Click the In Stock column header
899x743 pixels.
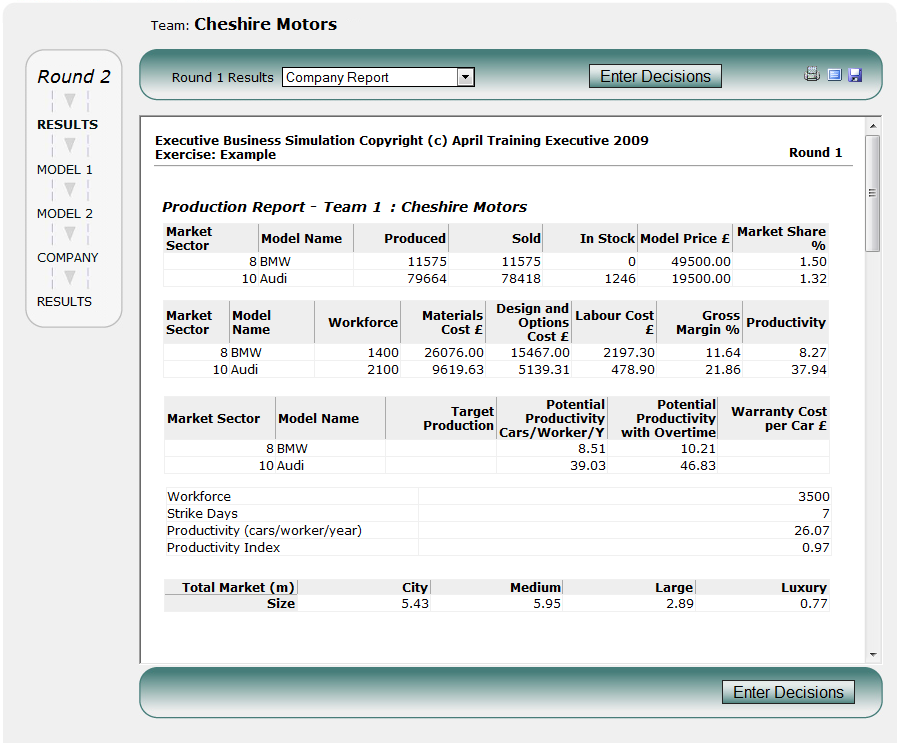[x=607, y=238]
